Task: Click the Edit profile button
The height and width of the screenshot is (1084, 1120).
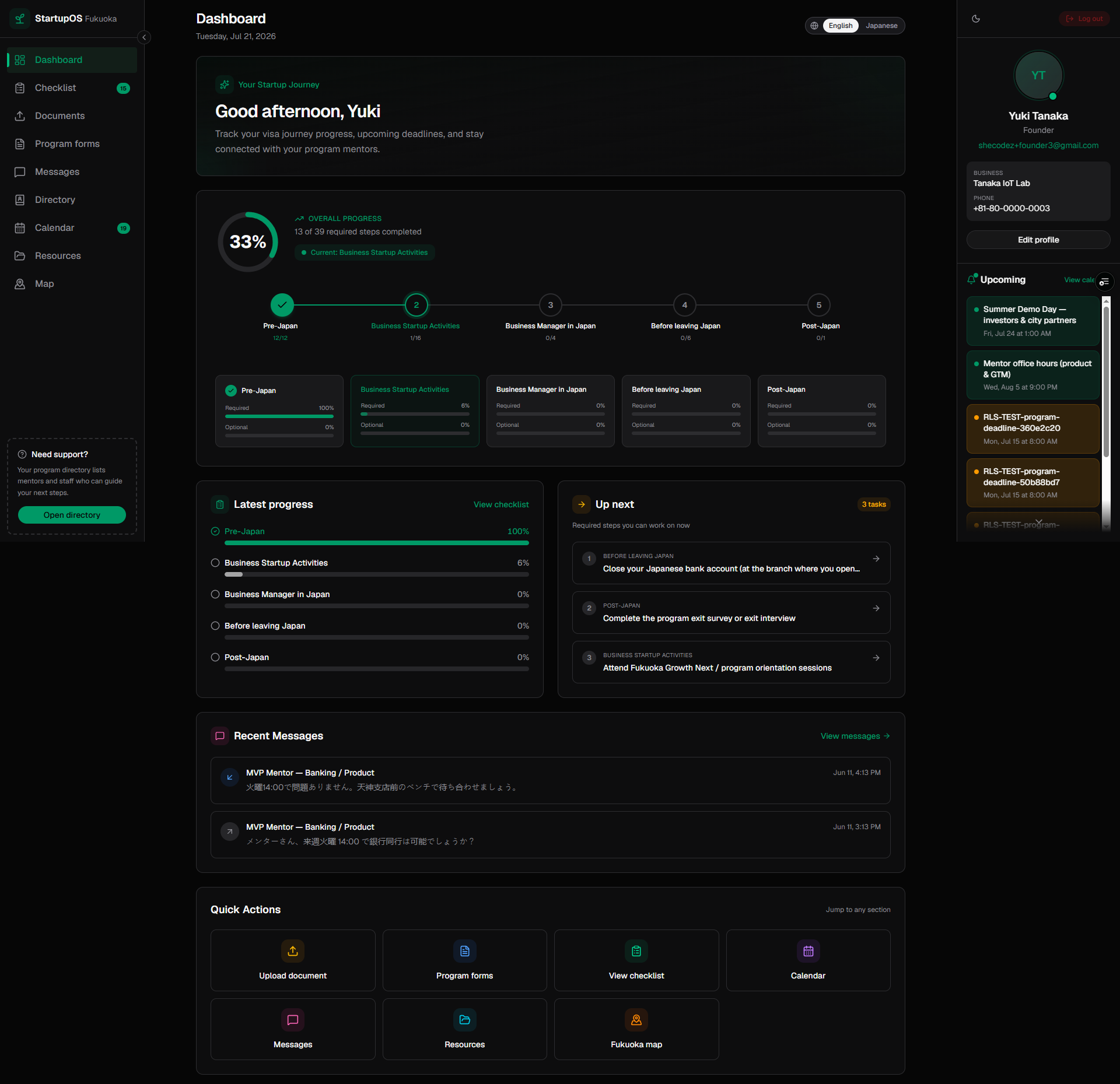Action: click(x=1038, y=240)
